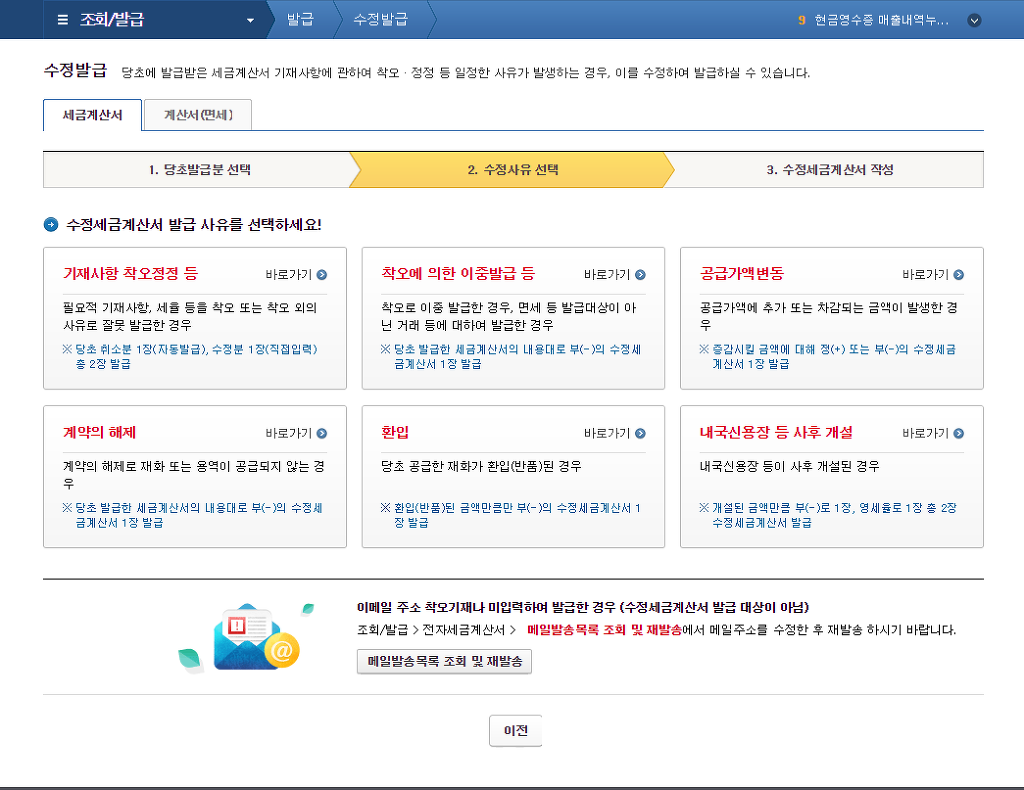Click the 바로가기 arrow icon for 계약의 해제
1024x790 pixels.
[322, 434]
